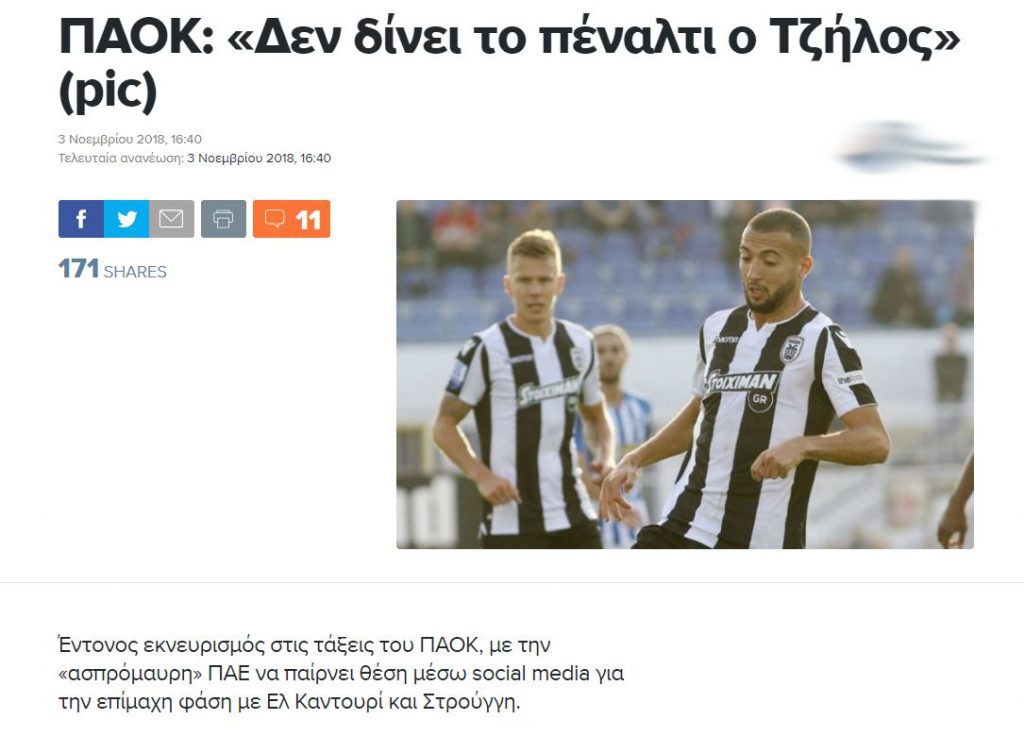
Task: Send the article by email envelope icon
Action: tap(171, 219)
